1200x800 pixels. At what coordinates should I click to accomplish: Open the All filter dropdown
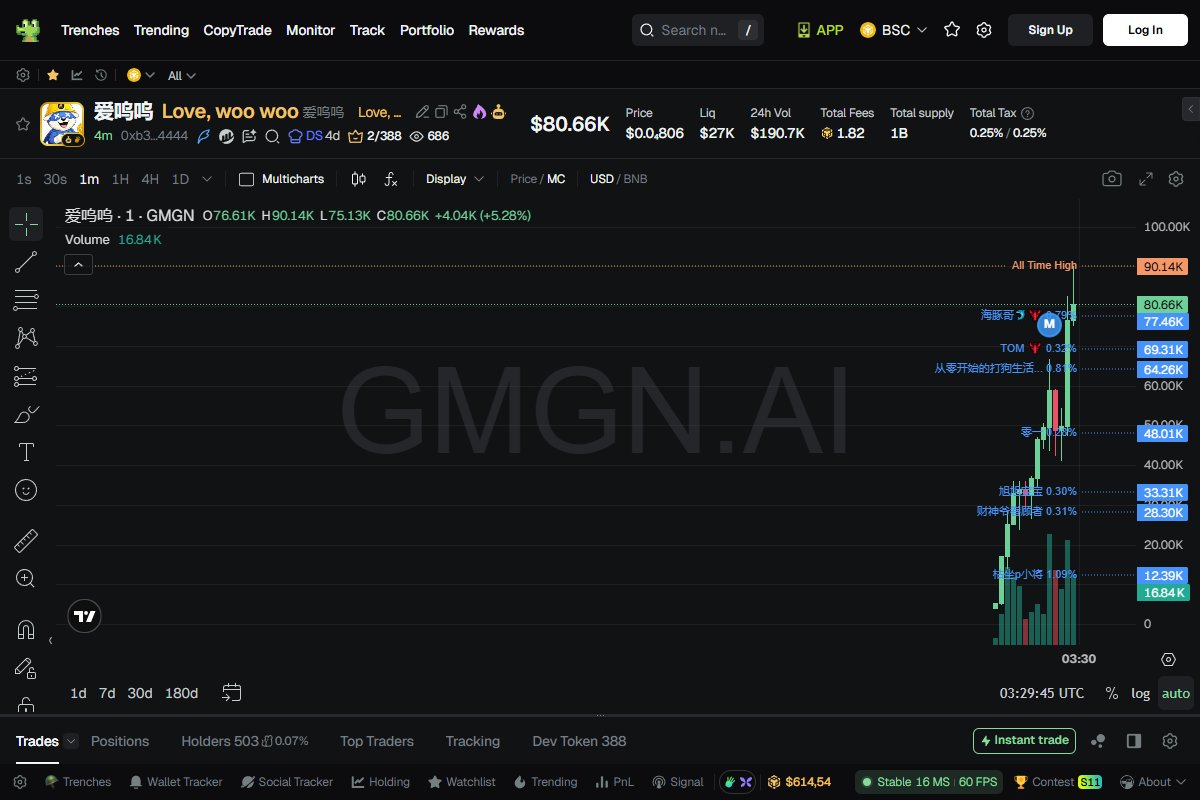click(x=182, y=75)
